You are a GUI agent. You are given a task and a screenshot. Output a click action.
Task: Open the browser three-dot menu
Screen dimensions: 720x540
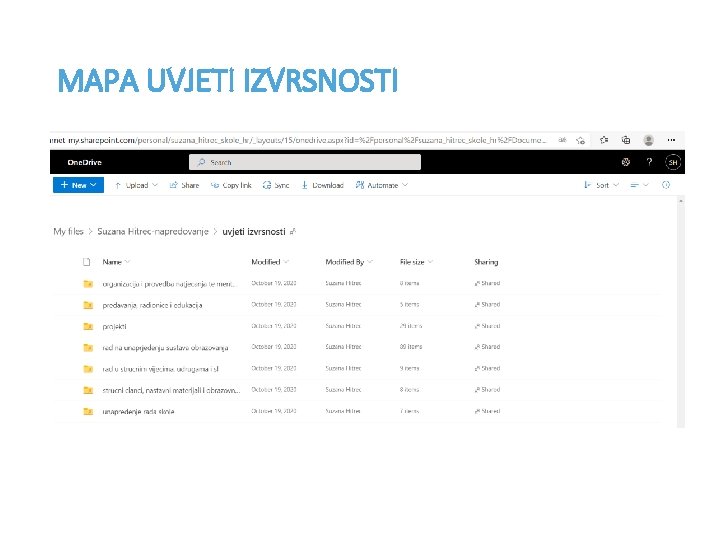tap(671, 140)
